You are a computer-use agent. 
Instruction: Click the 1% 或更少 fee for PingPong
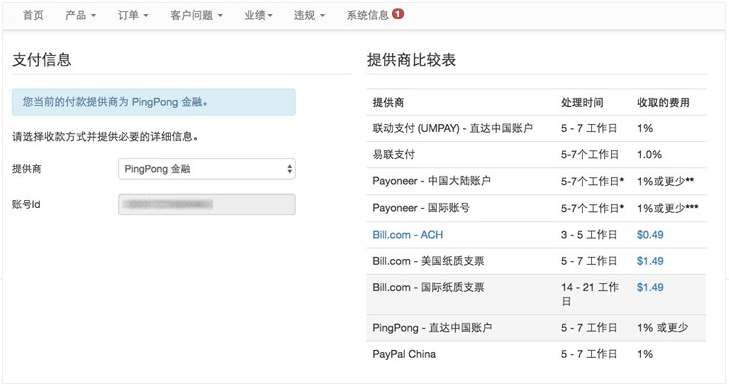coord(663,328)
